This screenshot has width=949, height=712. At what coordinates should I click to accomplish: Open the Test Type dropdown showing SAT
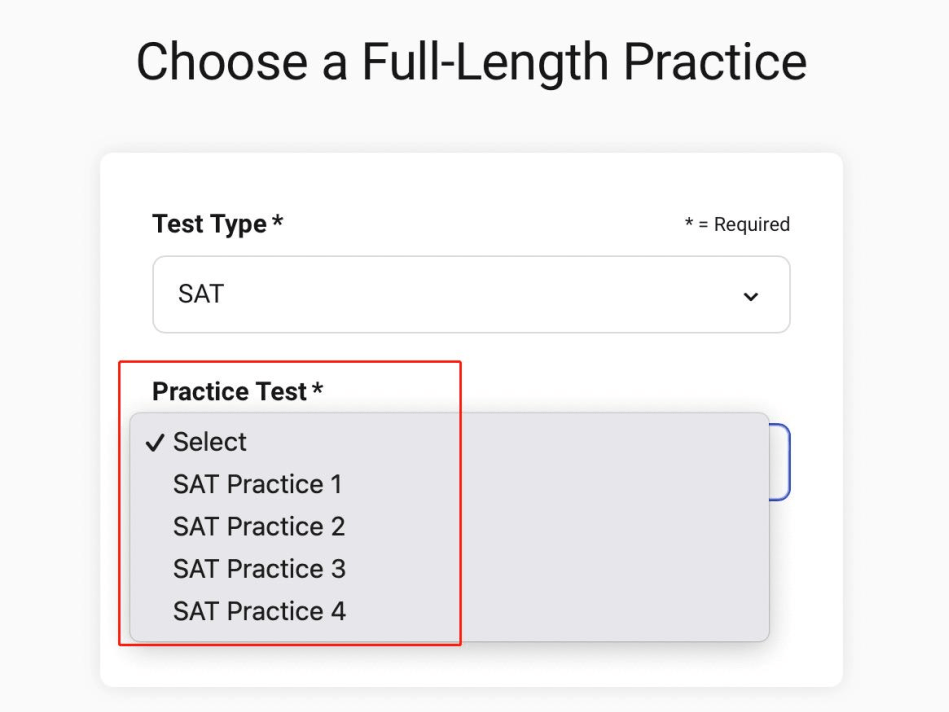click(x=470, y=295)
